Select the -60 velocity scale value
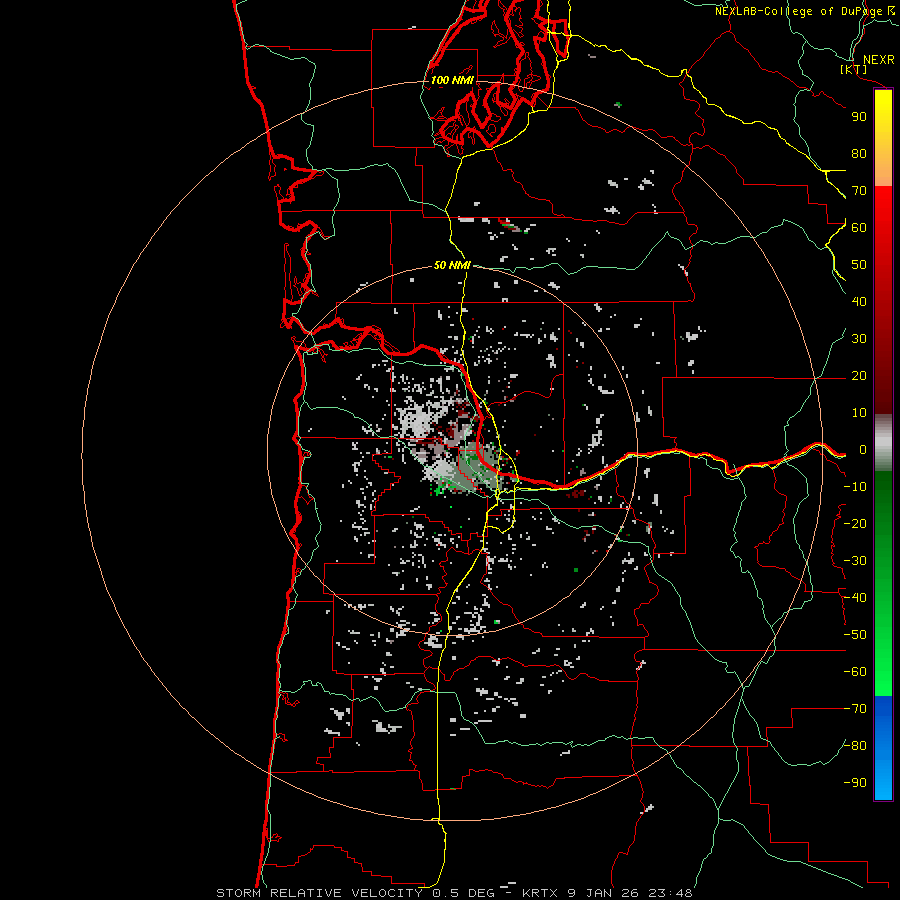The width and height of the screenshot is (900, 900). (855, 672)
